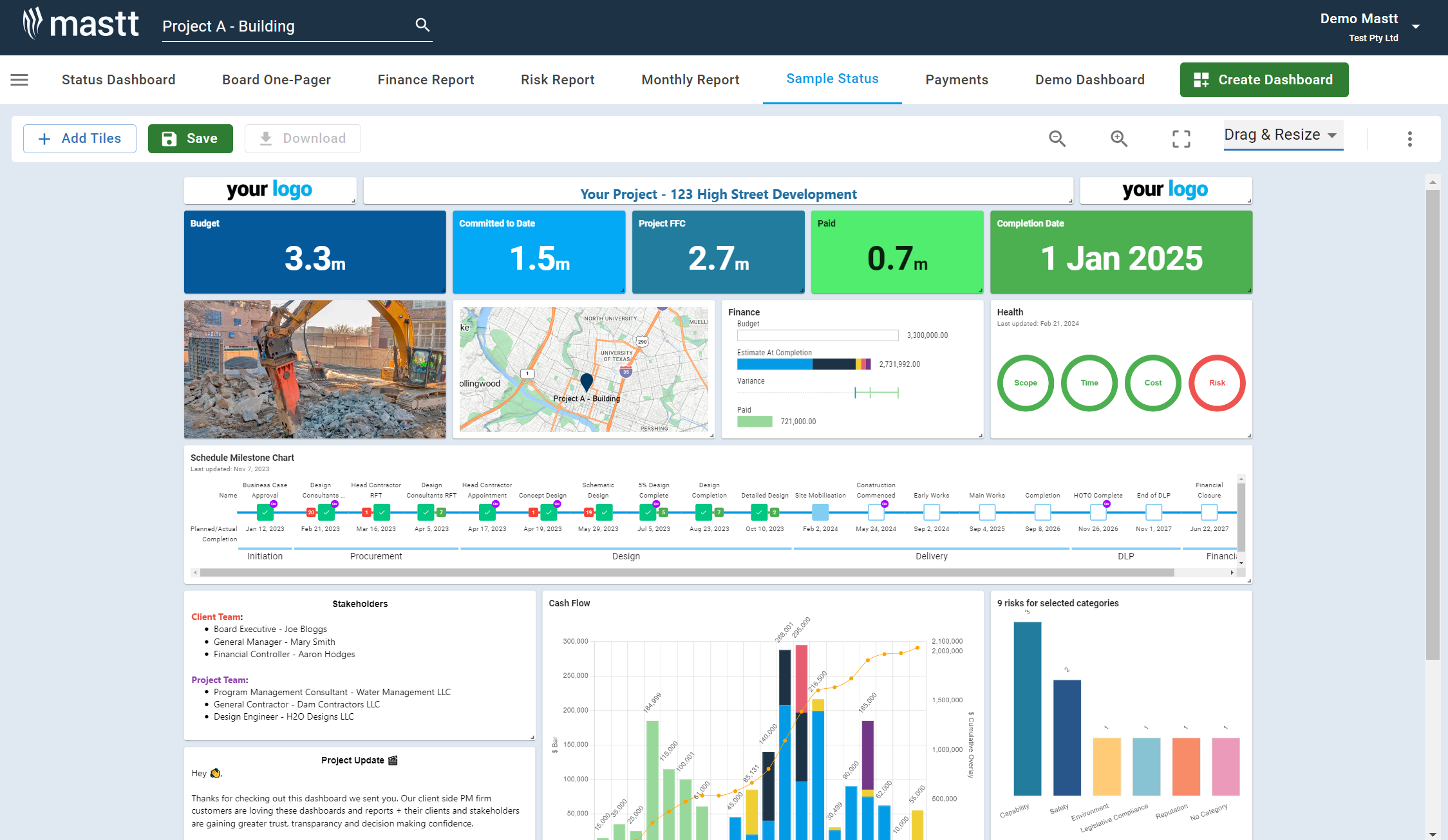Click the Save button

coord(190,138)
